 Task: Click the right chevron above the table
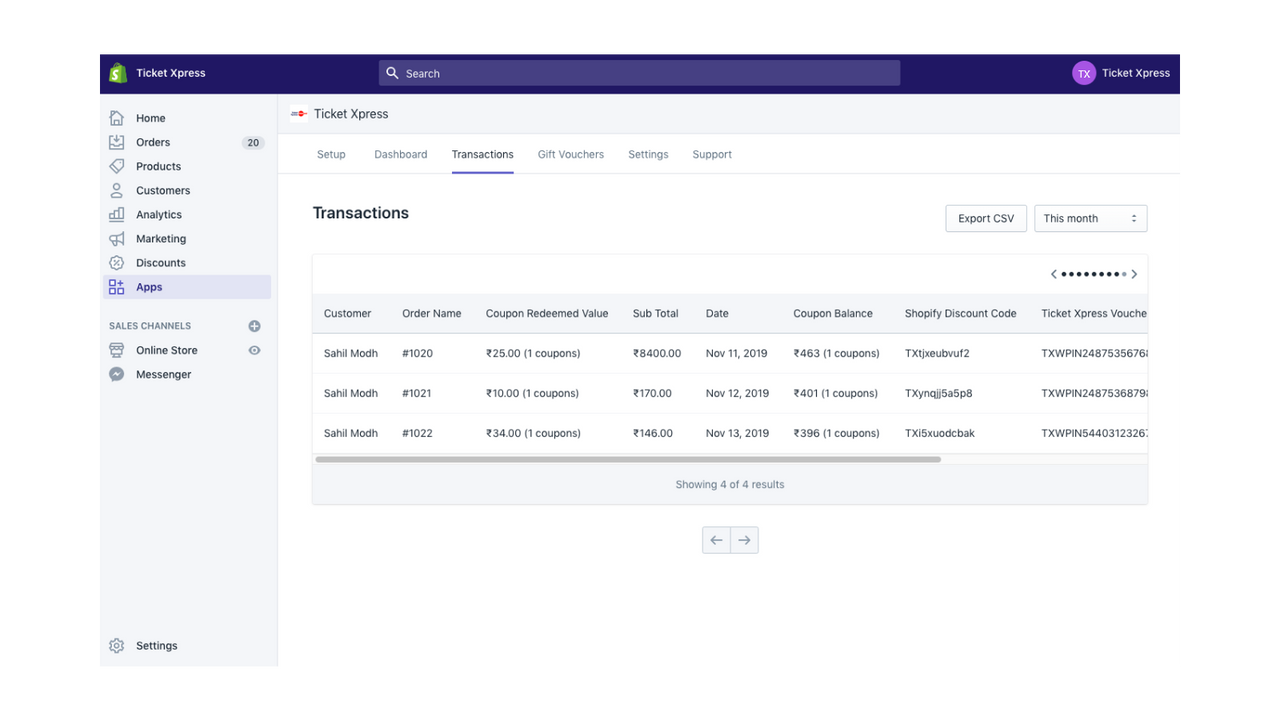click(1134, 273)
